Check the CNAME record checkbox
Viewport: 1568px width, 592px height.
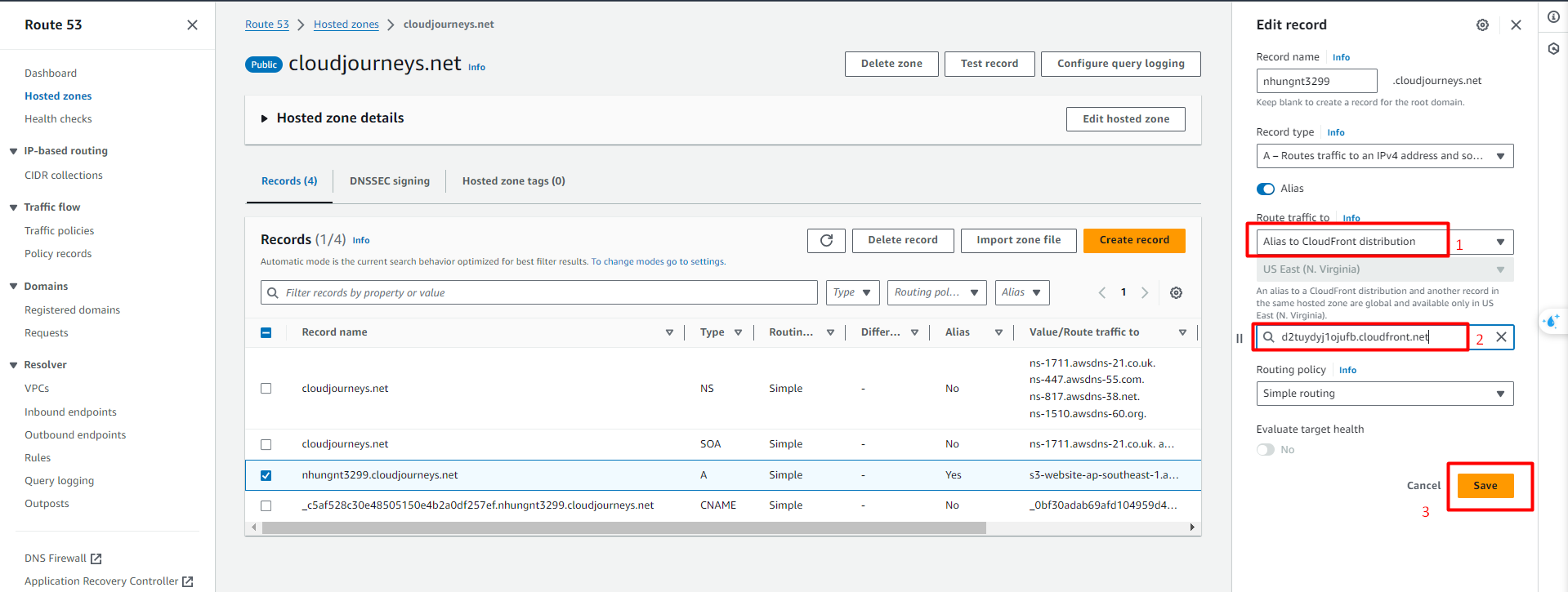pos(266,505)
